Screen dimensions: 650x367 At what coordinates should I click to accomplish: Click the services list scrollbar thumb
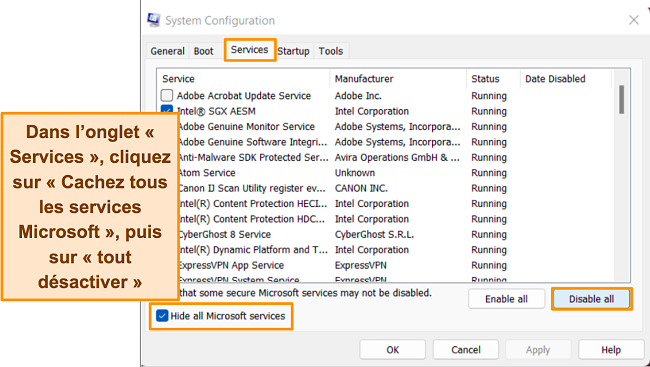pos(621,100)
